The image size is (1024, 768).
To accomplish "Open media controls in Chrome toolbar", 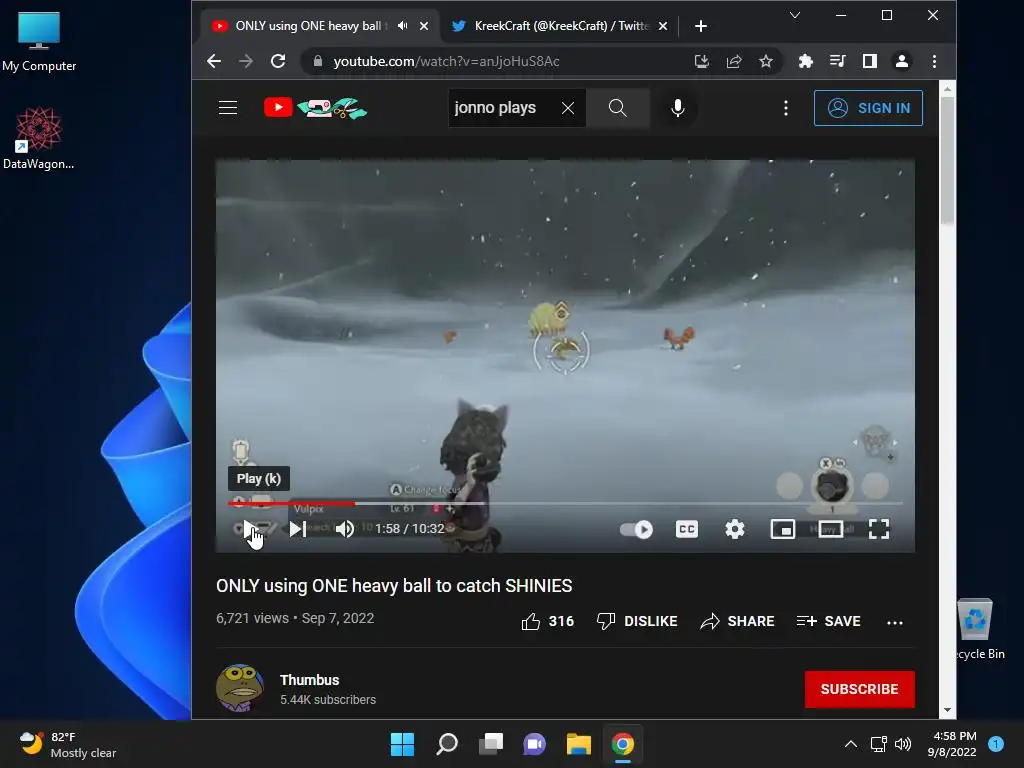I will point(838,61).
